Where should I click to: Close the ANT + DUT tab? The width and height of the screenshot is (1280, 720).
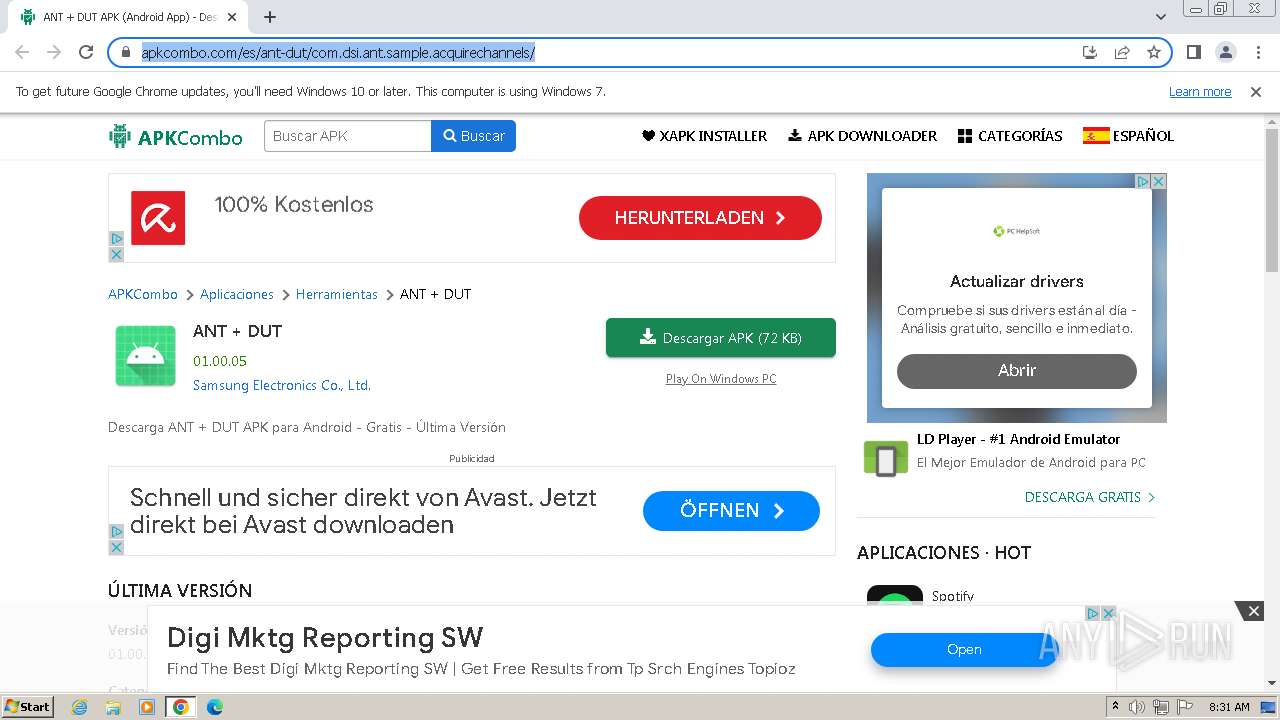coord(232,17)
